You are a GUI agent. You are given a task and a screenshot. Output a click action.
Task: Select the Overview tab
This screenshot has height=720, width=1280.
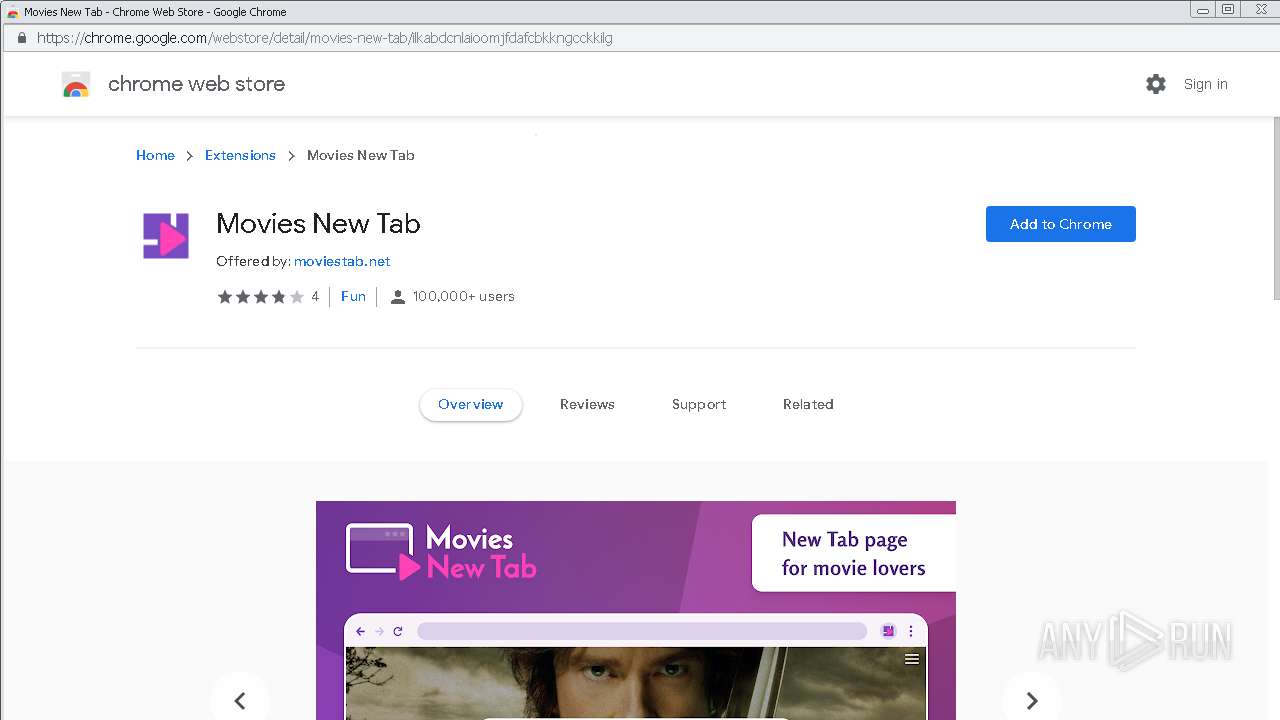471,404
